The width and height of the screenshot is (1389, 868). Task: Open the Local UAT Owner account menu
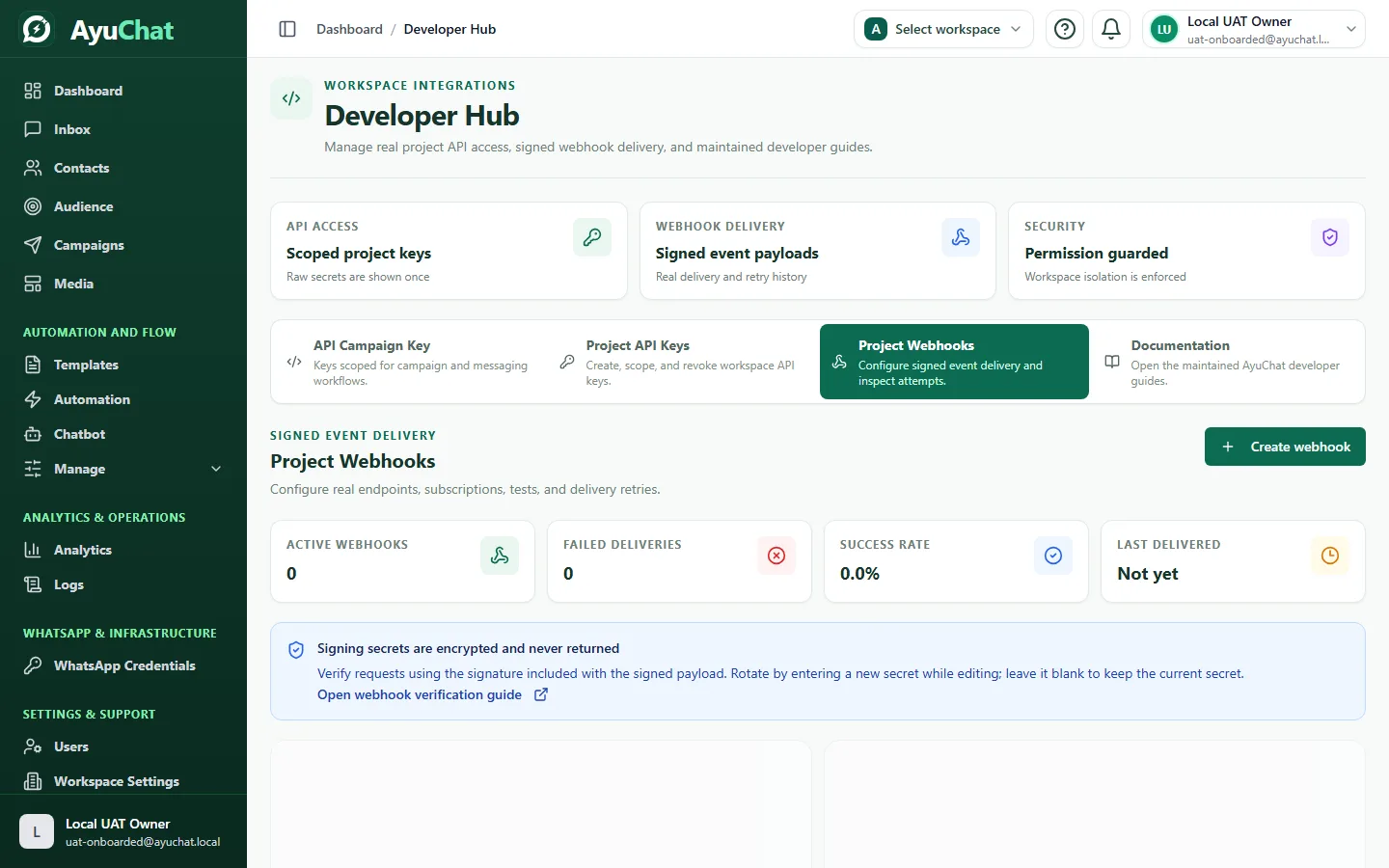click(1254, 29)
